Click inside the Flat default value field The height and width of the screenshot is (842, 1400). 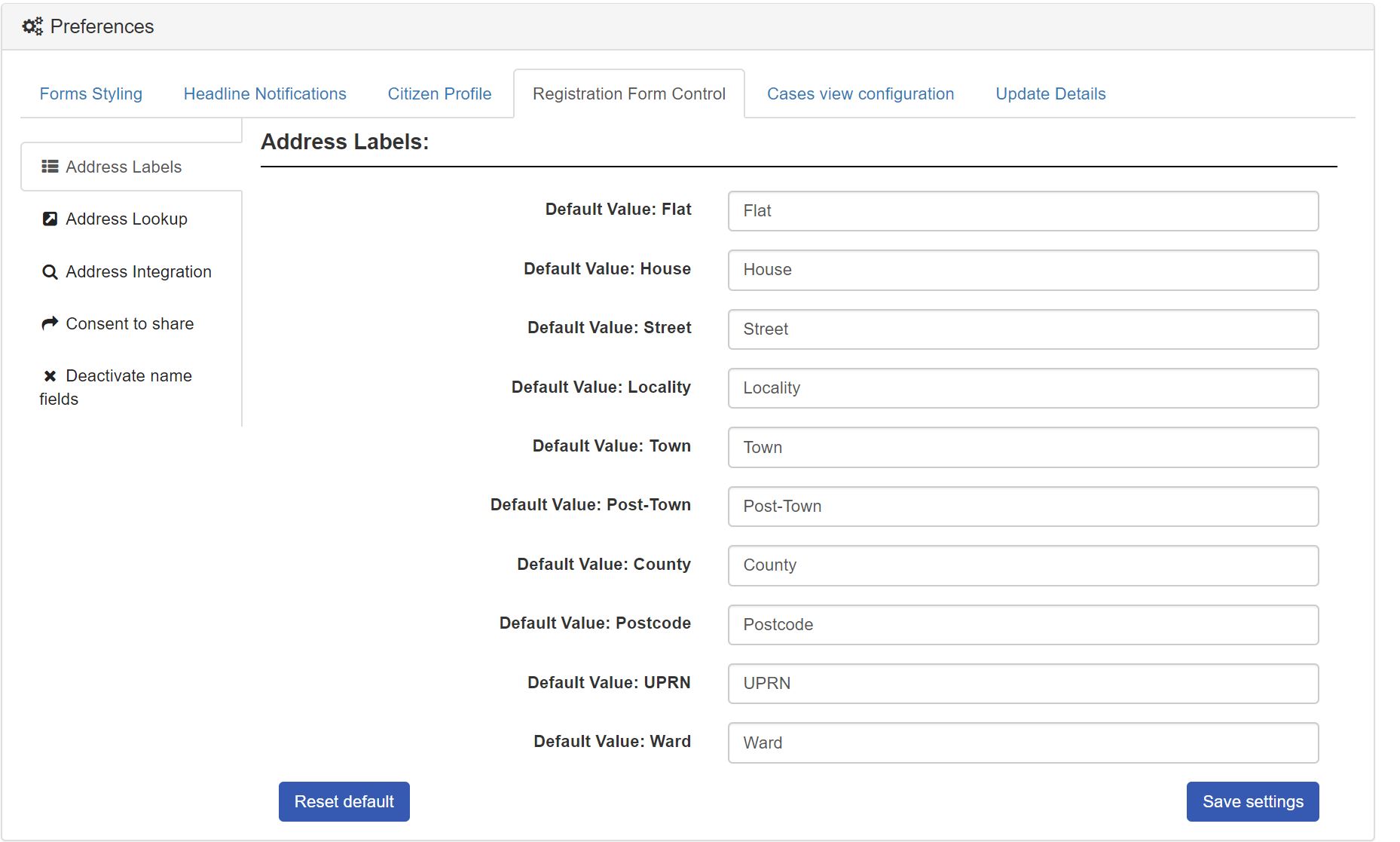point(1022,211)
